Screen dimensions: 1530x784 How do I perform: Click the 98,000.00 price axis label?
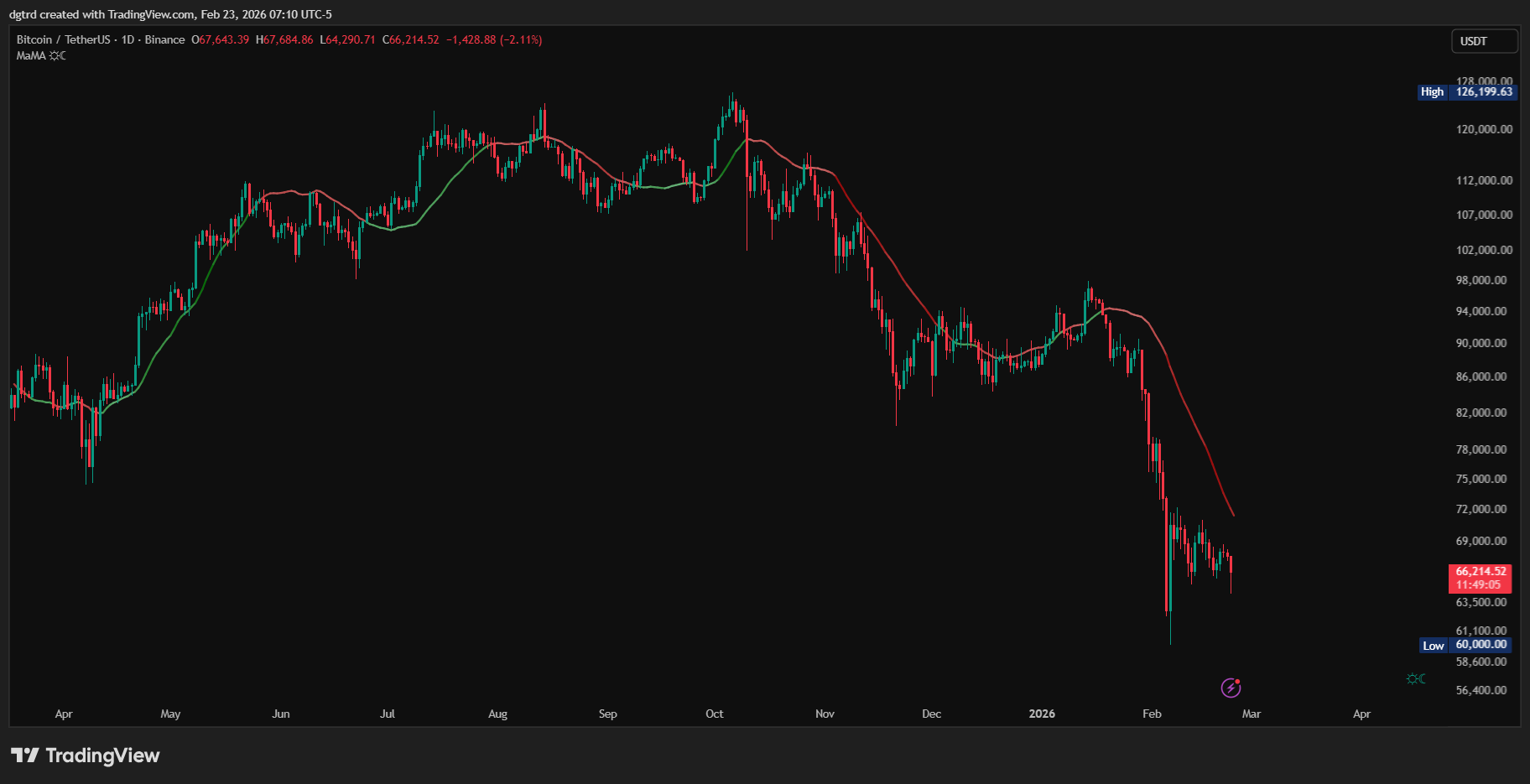tap(1481, 280)
